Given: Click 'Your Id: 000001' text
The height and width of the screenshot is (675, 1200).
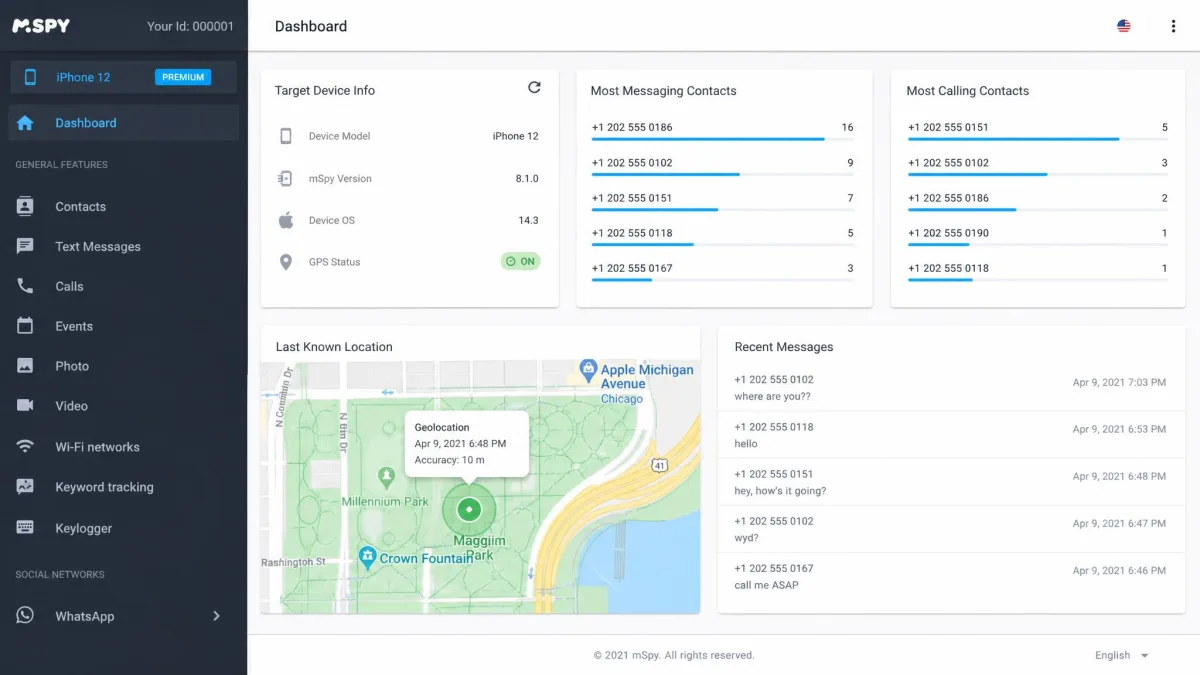Looking at the screenshot, I should [190, 26].
